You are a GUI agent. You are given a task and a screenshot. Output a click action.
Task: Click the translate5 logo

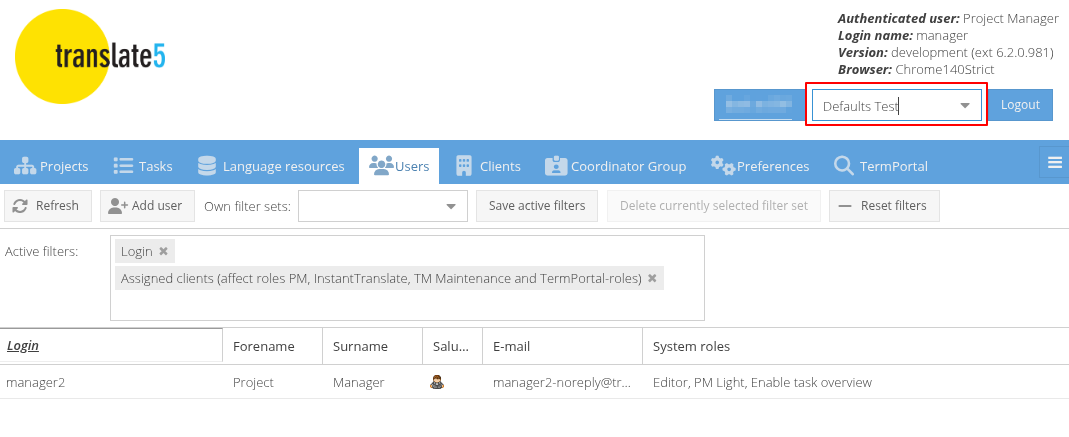(90, 57)
